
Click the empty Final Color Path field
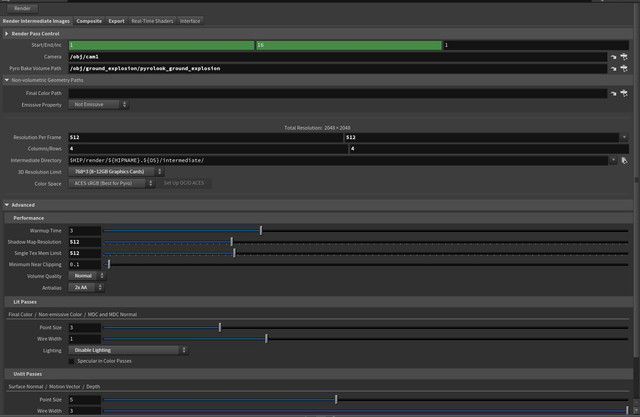(x=338, y=93)
